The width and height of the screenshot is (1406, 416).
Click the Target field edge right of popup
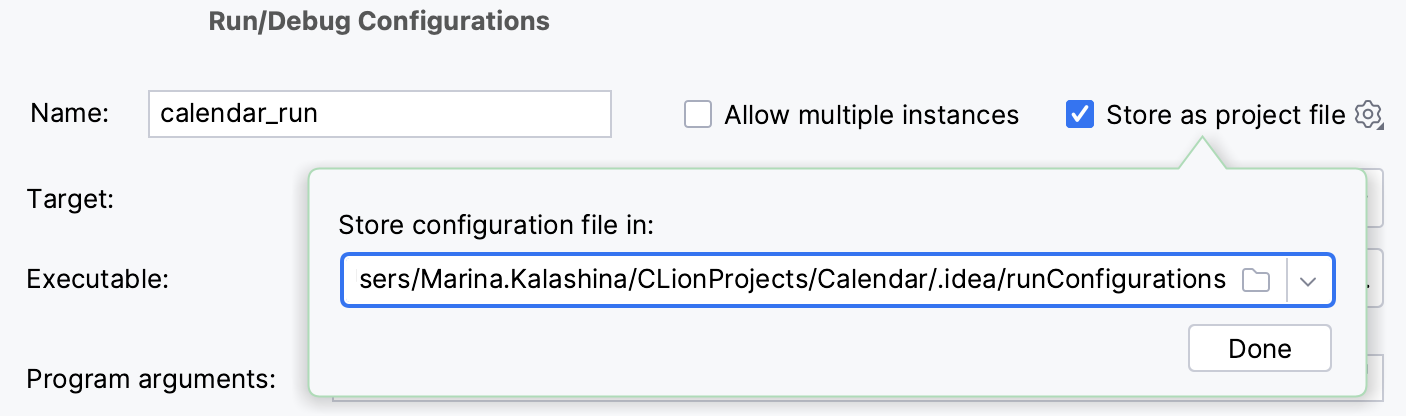pyautogui.click(x=1375, y=198)
